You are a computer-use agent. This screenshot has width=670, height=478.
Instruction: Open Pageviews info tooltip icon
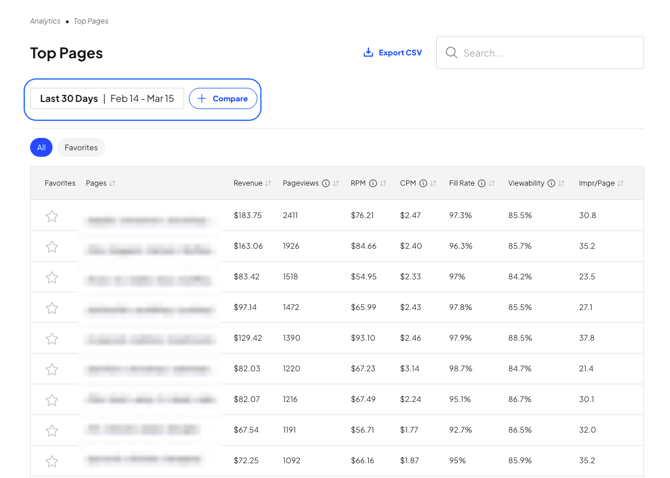coord(326,183)
